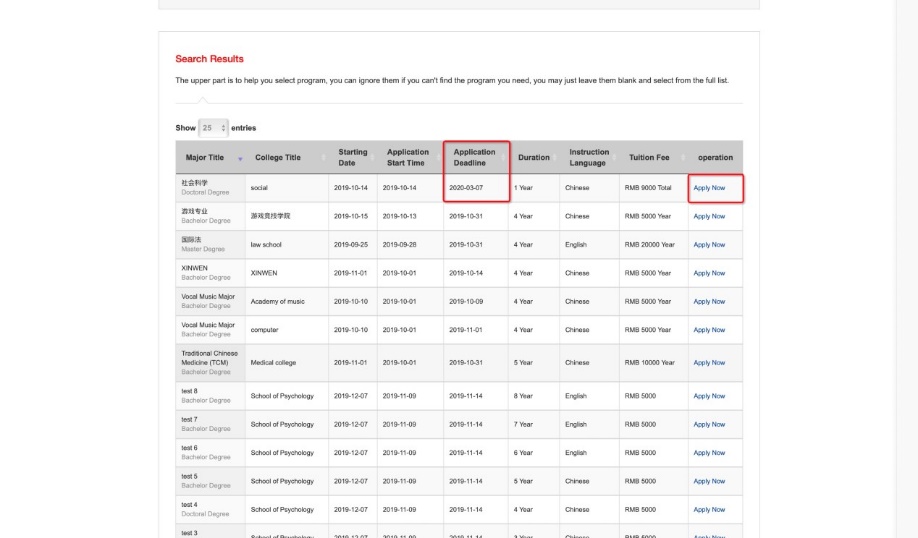The height and width of the screenshot is (538, 918).
Task: Sort table by College Title header
Action: [278, 157]
